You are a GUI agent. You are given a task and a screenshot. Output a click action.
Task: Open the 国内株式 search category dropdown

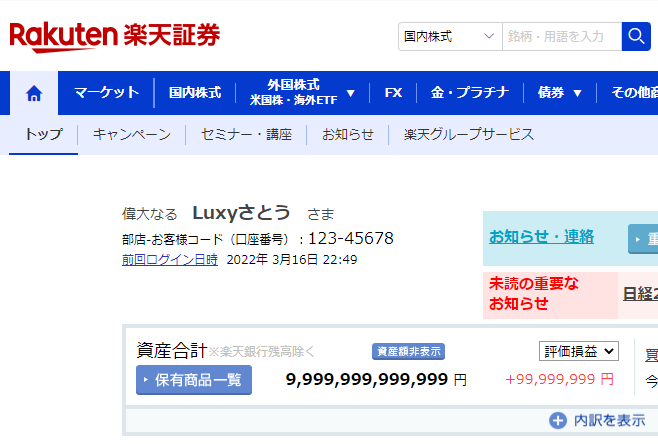tap(450, 37)
